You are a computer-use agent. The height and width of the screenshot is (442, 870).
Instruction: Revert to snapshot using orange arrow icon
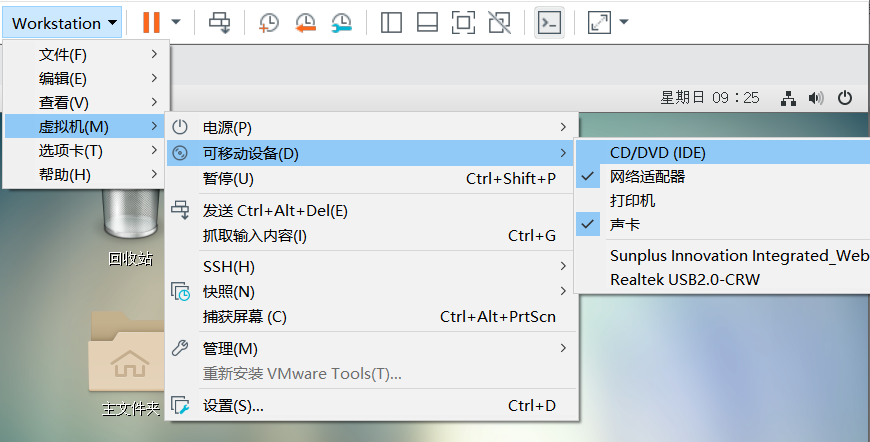point(305,23)
